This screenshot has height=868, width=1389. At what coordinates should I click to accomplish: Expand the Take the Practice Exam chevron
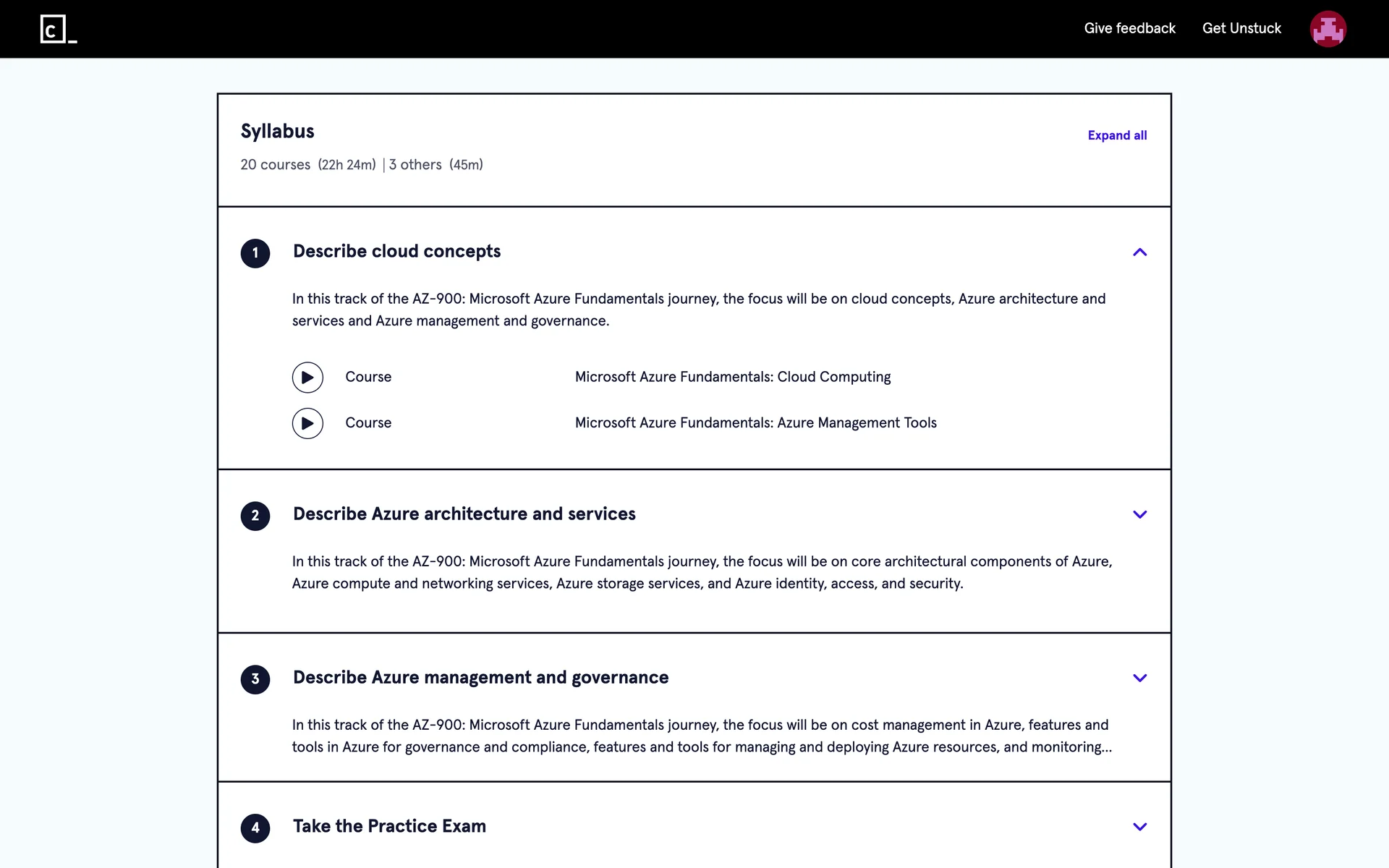point(1139,827)
